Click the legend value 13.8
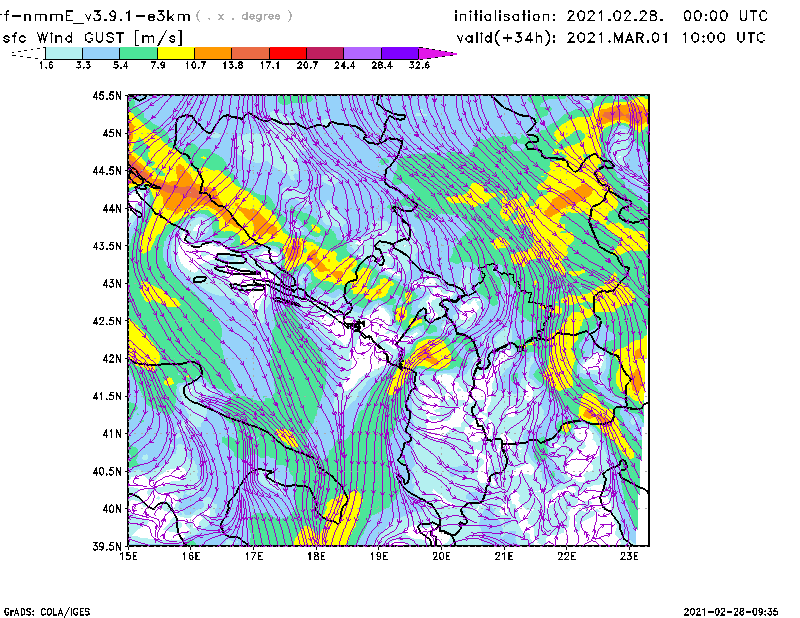The height and width of the screenshot is (618, 800). [233, 65]
